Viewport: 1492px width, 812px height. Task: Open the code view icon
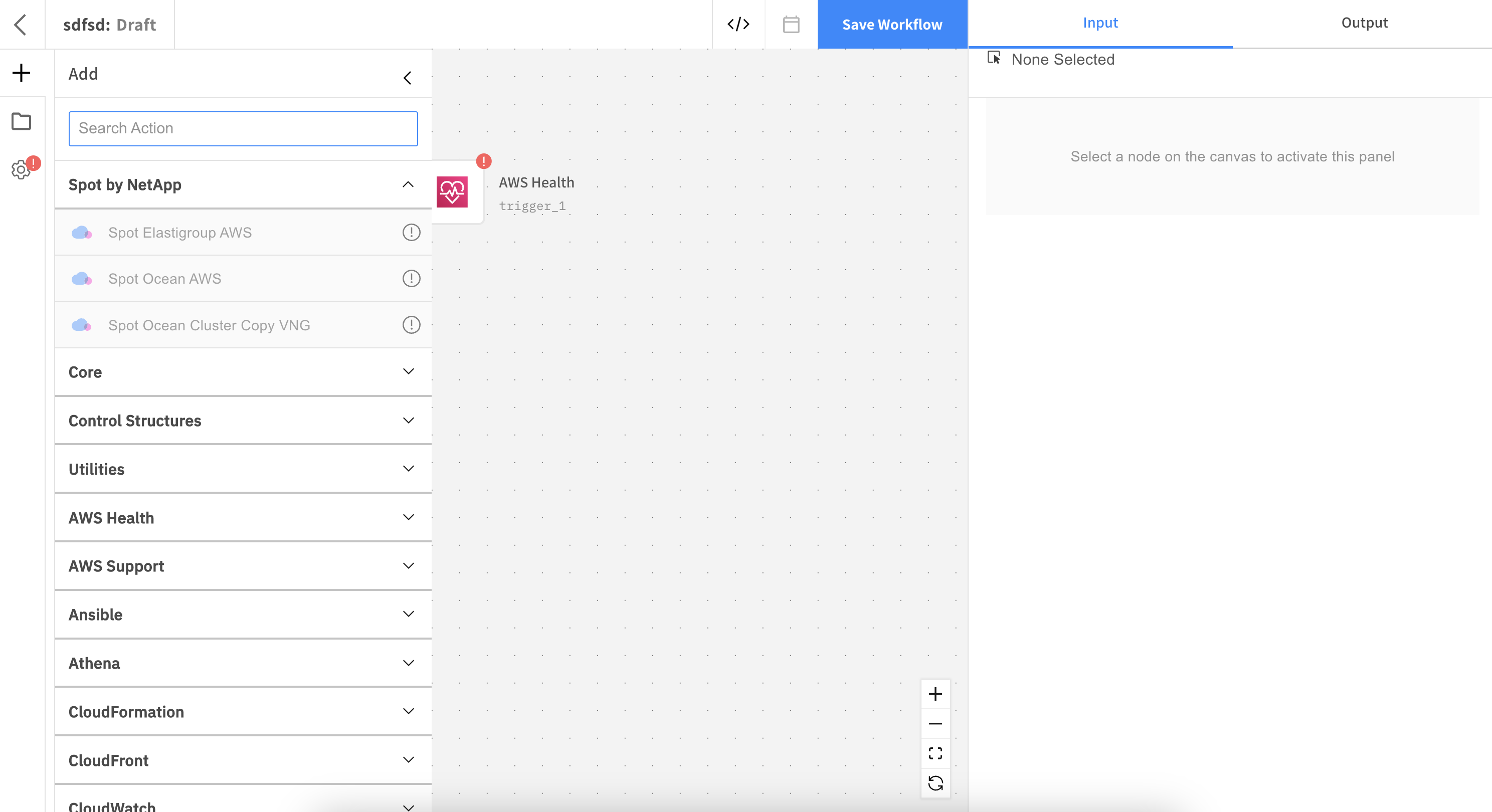(738, 25)
